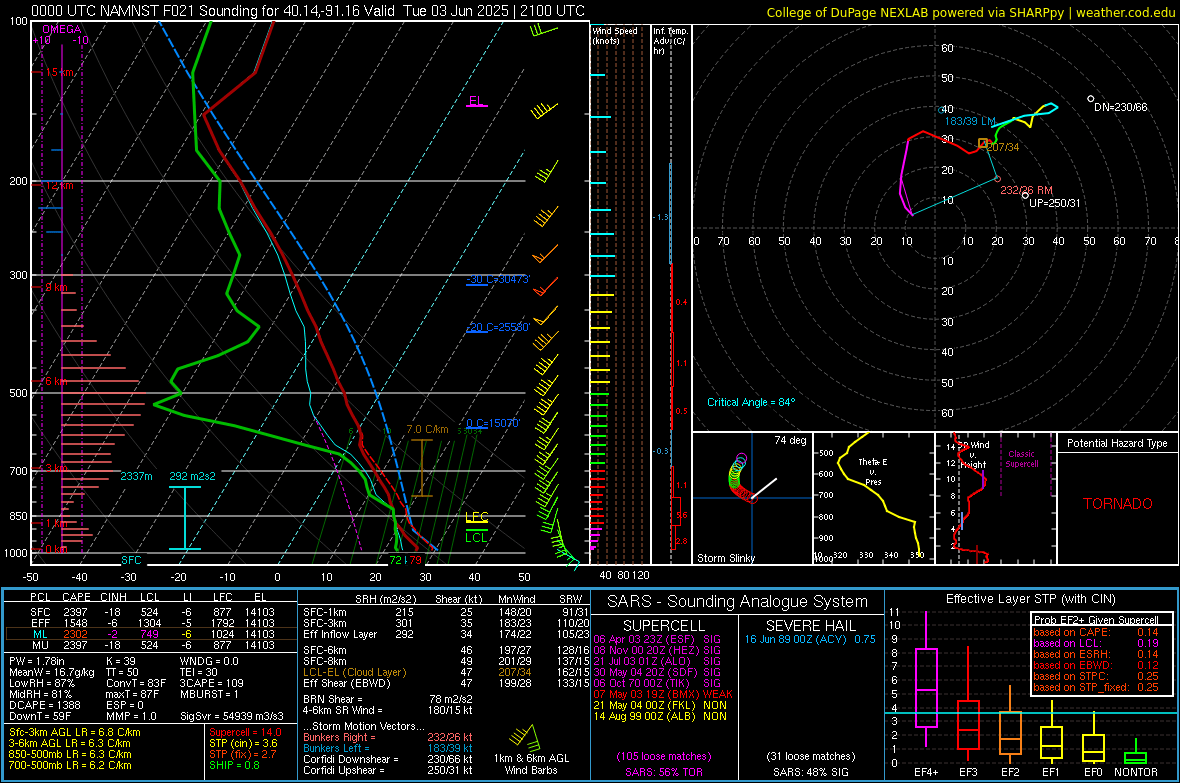Viewport: 1180px width, 783px height.
Task: Click the LFC level label
Action: [476, 516]
